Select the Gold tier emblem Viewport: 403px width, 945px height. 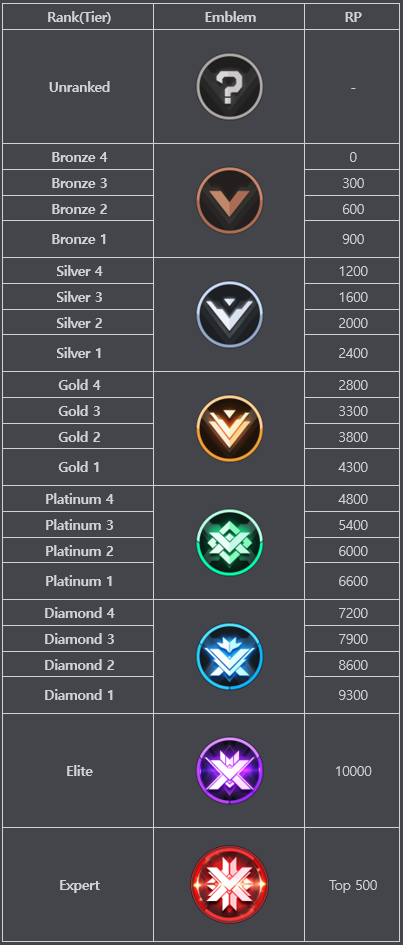tap(230, 429)
